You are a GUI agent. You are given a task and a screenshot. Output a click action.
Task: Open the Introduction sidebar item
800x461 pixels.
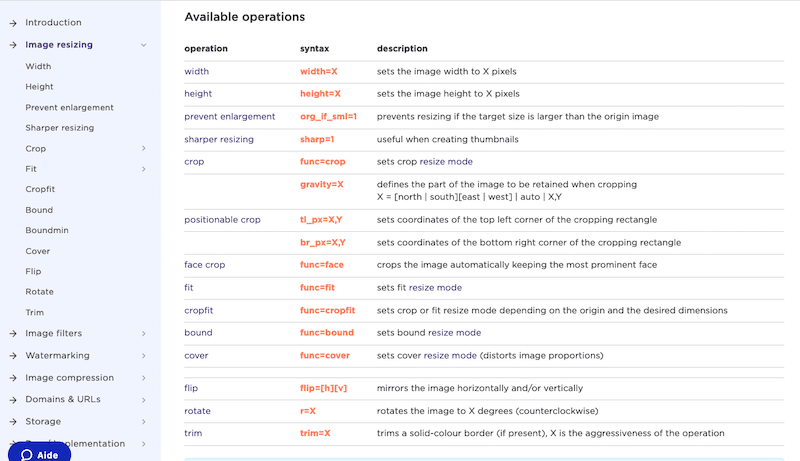(54, 22)
